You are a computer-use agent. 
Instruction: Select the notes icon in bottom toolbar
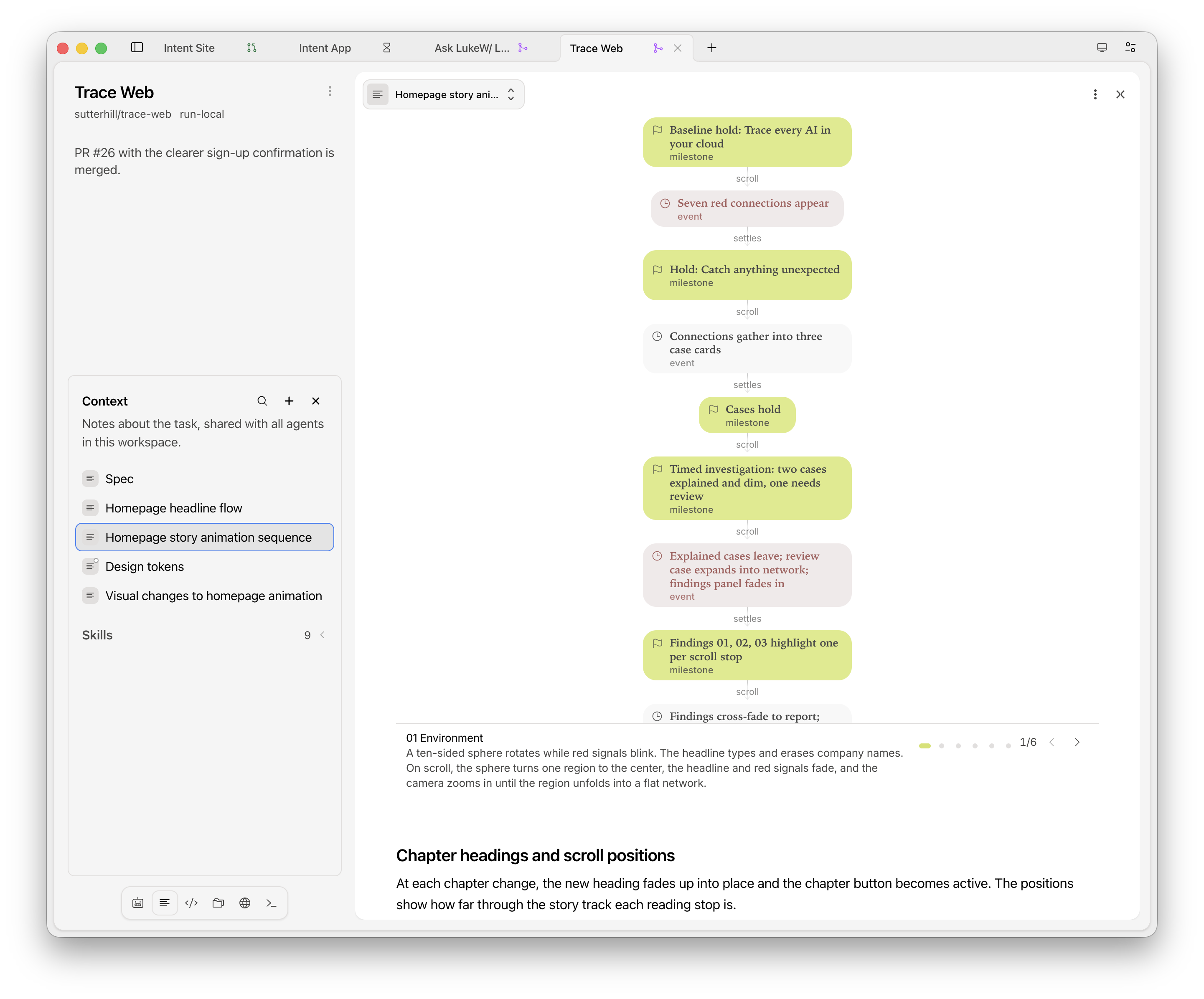165,903
